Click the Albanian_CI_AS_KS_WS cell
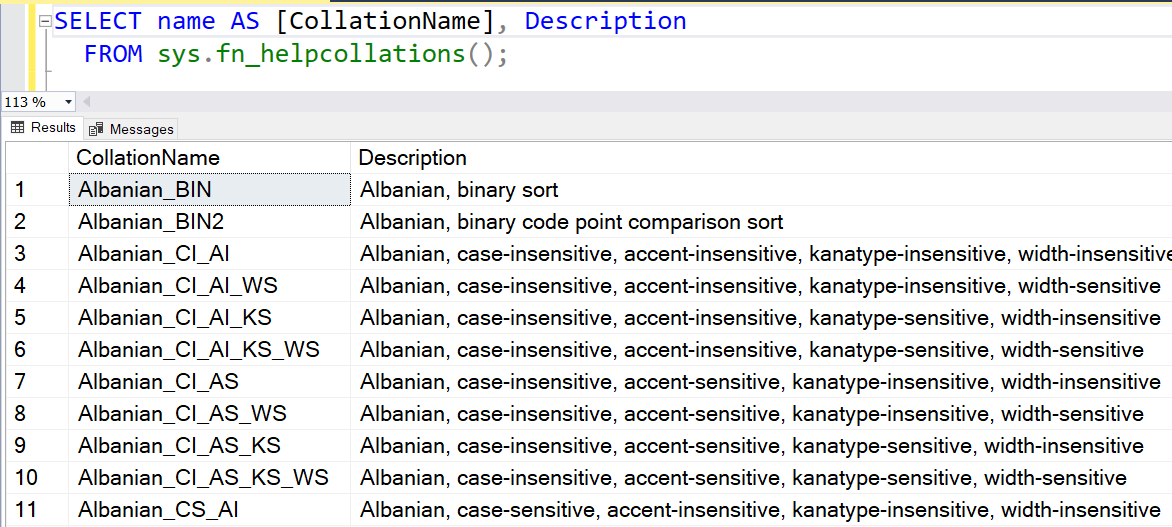 point(203,478)
